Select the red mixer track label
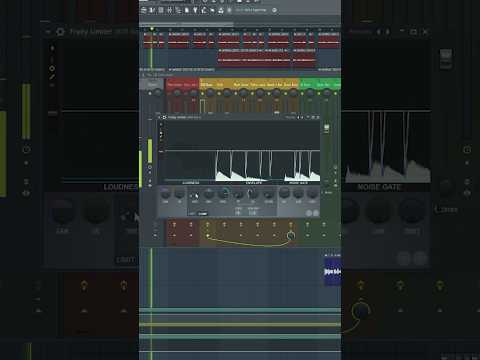Viewport: 480px width, 360px height. (182, 84)
